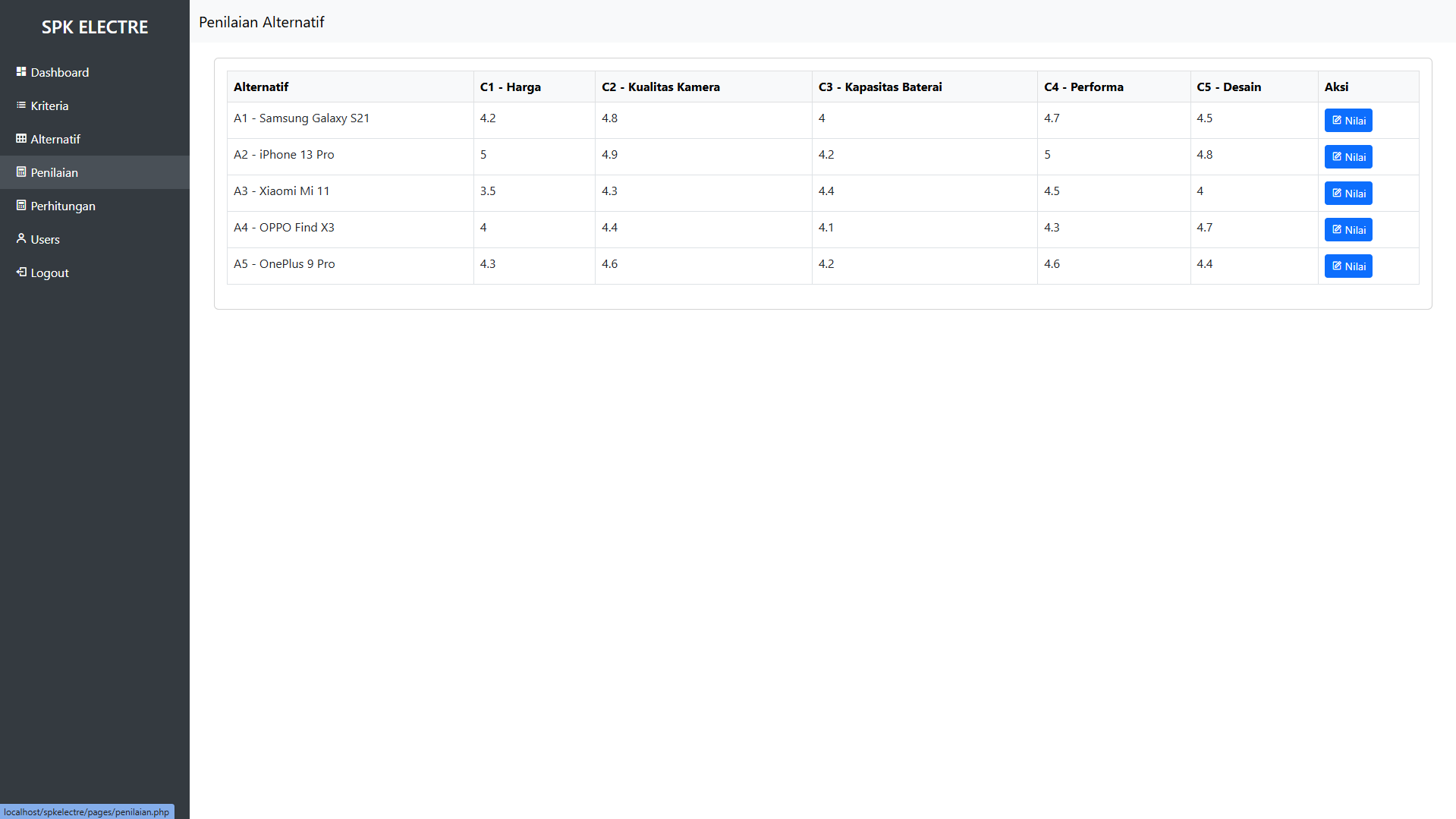Click the Dashboard grid icon in sidebar
1456x819 pixels.
click(x=21, y=71)
